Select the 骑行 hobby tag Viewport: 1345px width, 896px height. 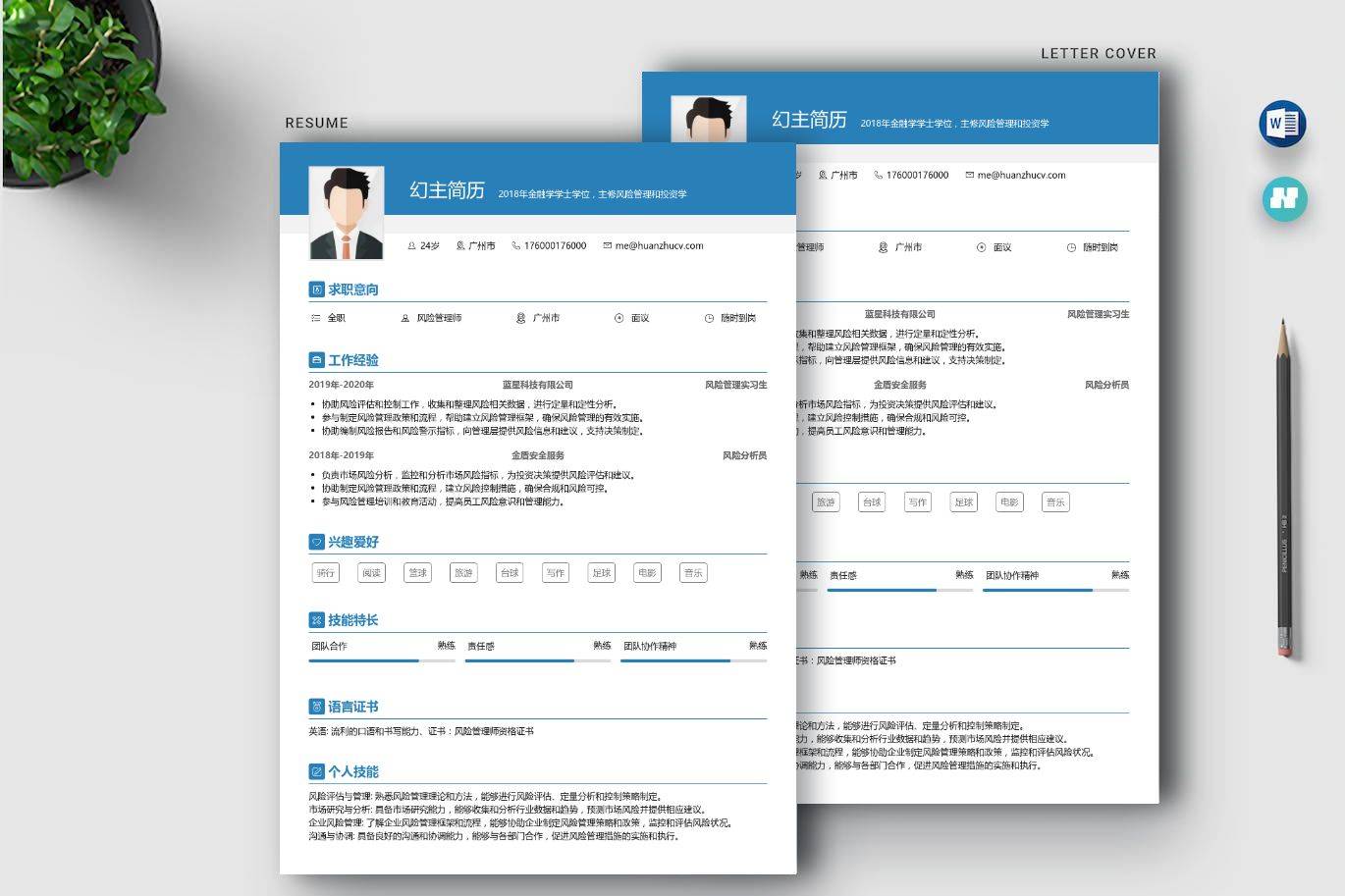(x=326, y=573)
